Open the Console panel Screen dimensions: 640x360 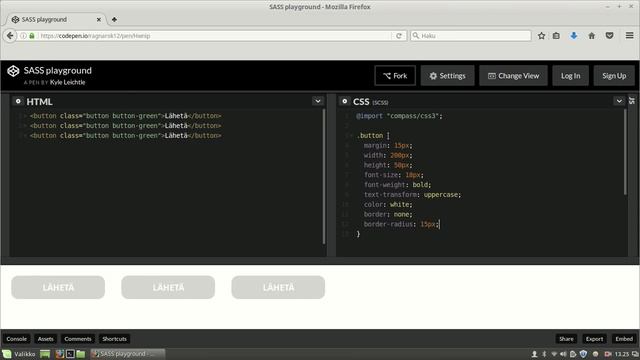pos(17,339)
